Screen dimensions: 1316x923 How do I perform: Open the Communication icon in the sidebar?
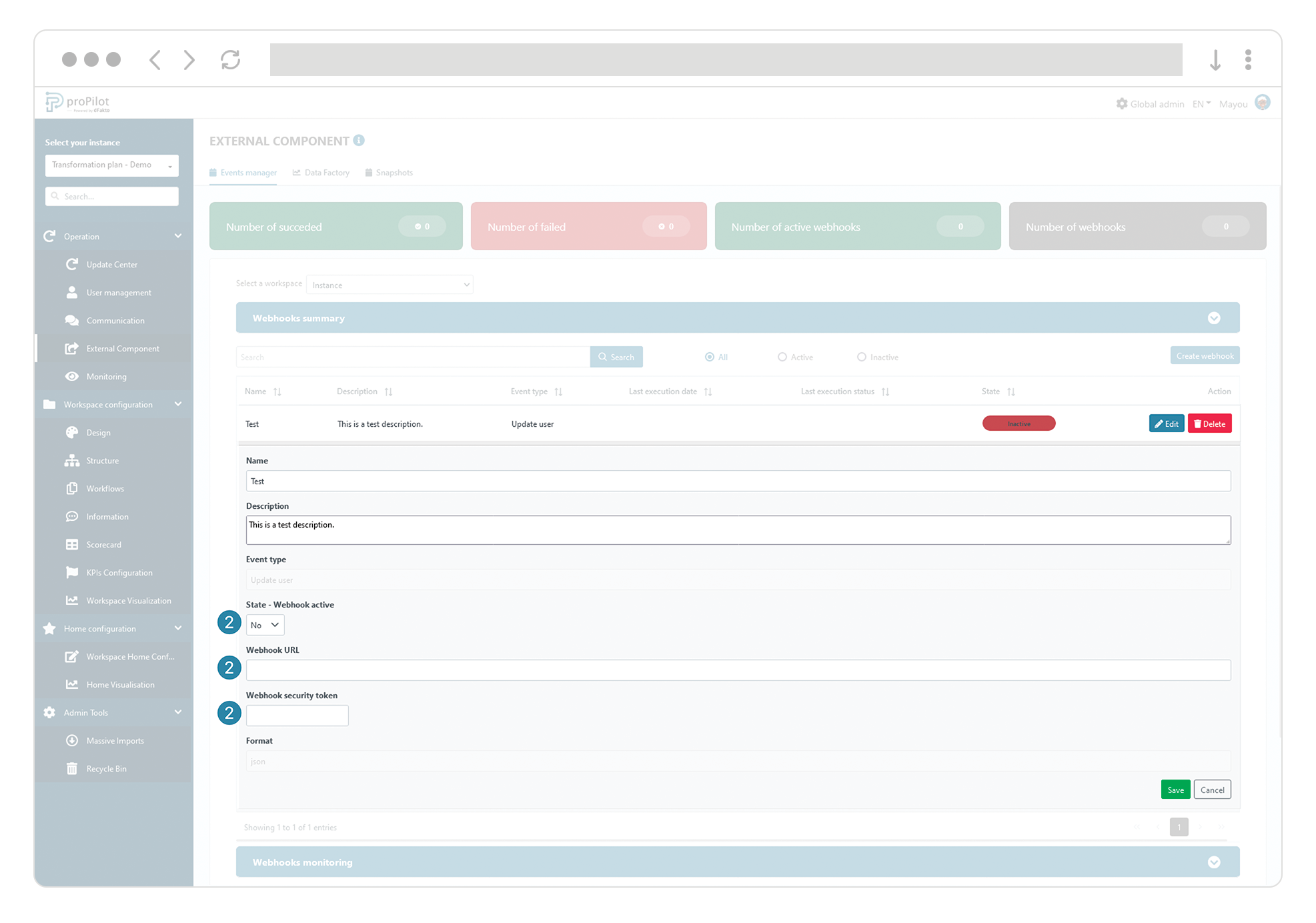[73, 320]
